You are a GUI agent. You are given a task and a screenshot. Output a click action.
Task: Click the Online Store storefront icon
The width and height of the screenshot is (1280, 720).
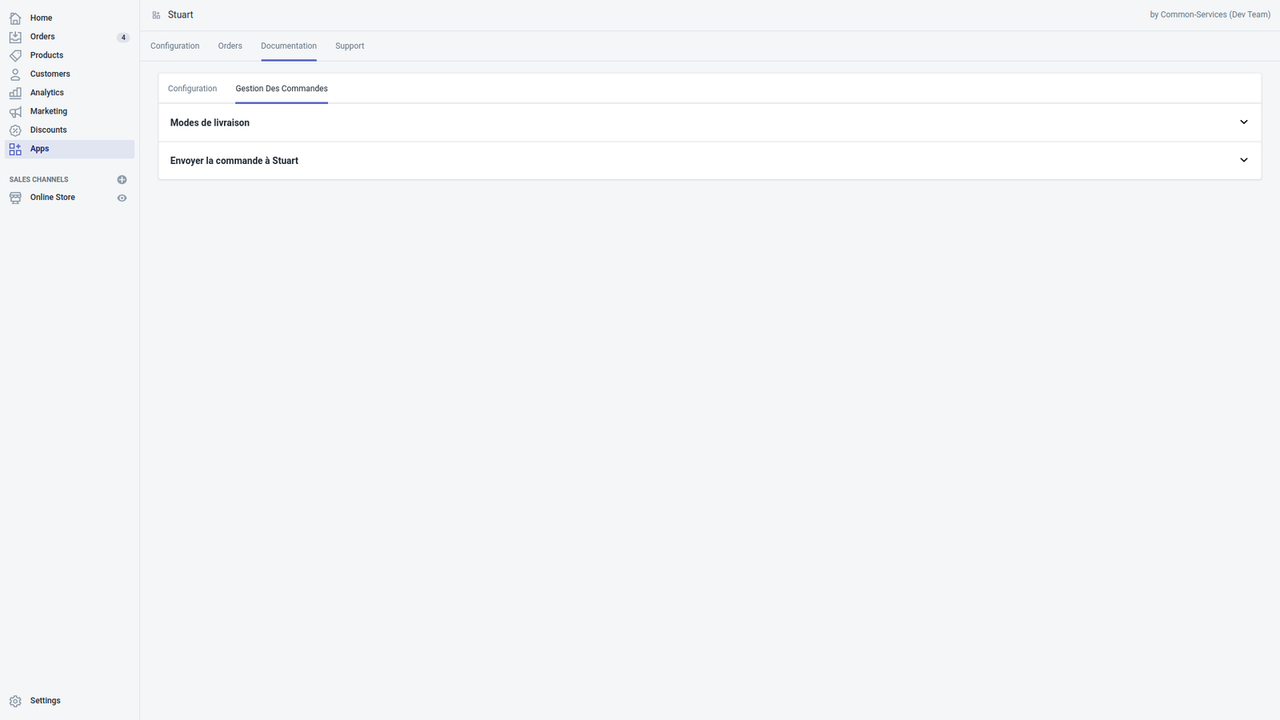[x=15, y=198]
